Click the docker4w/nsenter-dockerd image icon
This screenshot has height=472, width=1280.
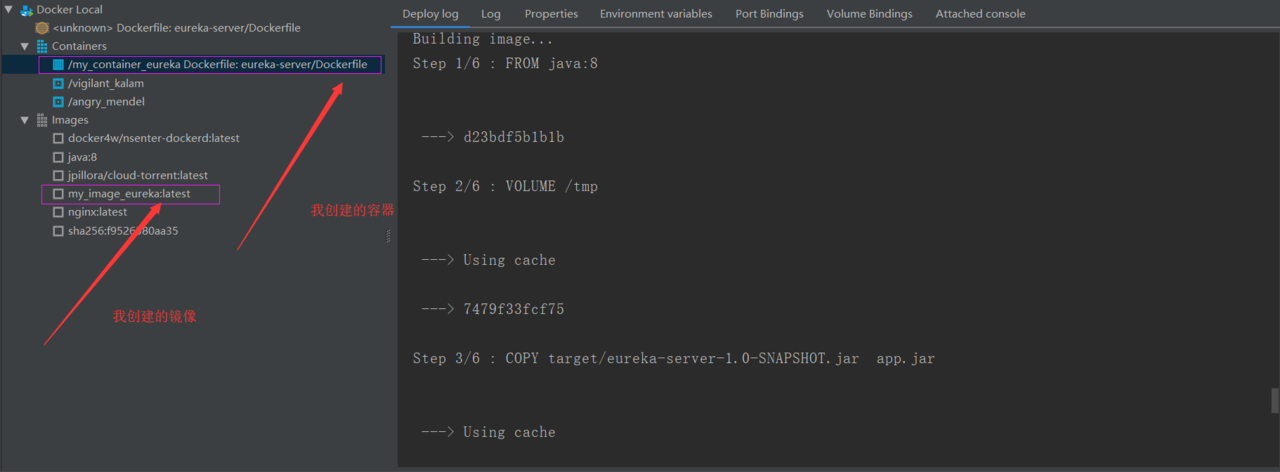(x=58, y=138)
